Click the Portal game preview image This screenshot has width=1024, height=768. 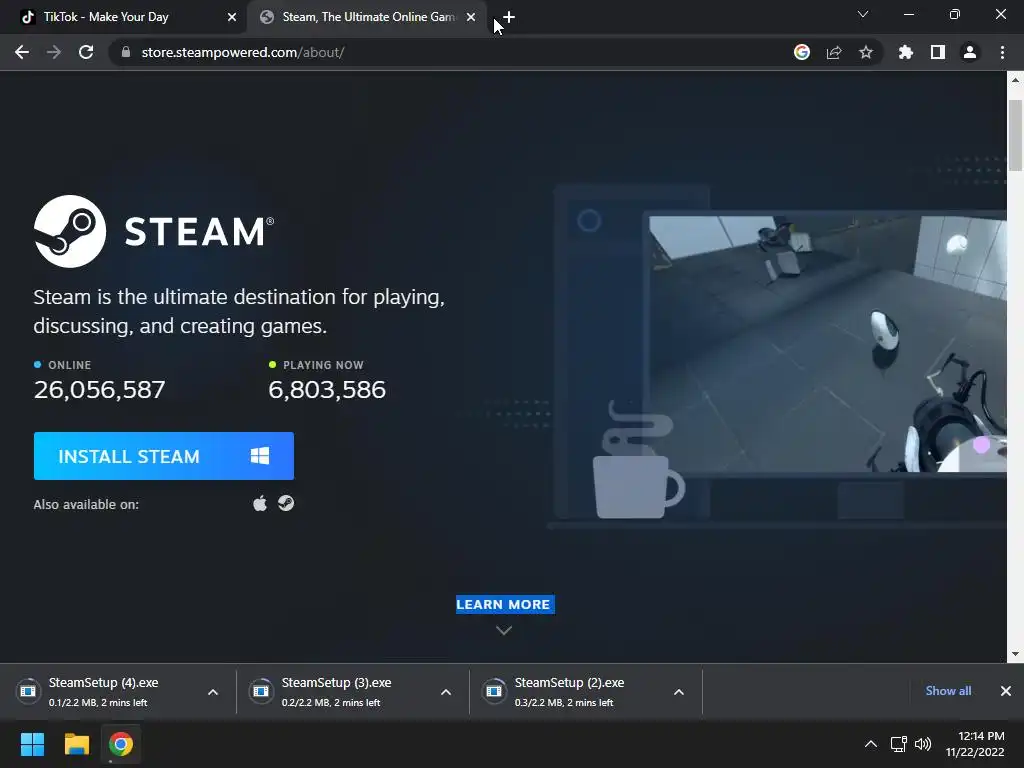coord(827,344)
